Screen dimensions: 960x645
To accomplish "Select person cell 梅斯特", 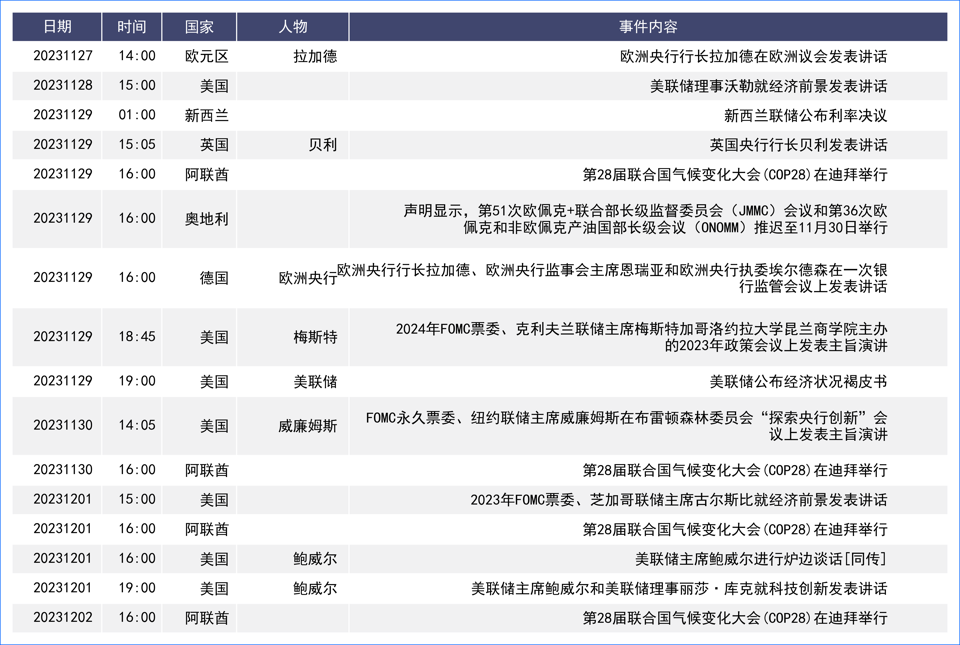I will pos(315,337).
